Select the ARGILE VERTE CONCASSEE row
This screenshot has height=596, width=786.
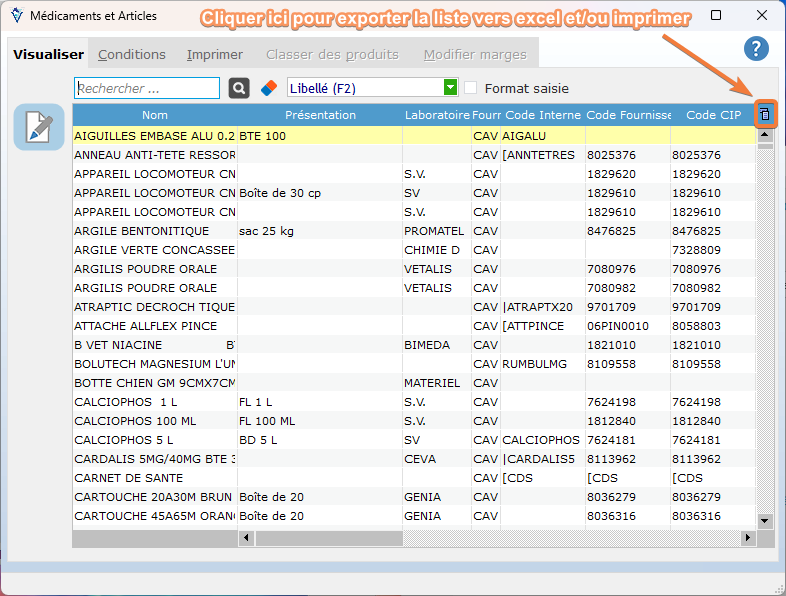[414, 250]
